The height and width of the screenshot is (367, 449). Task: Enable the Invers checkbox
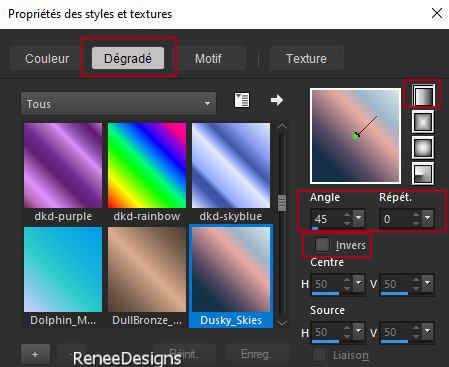coord(322,245)
